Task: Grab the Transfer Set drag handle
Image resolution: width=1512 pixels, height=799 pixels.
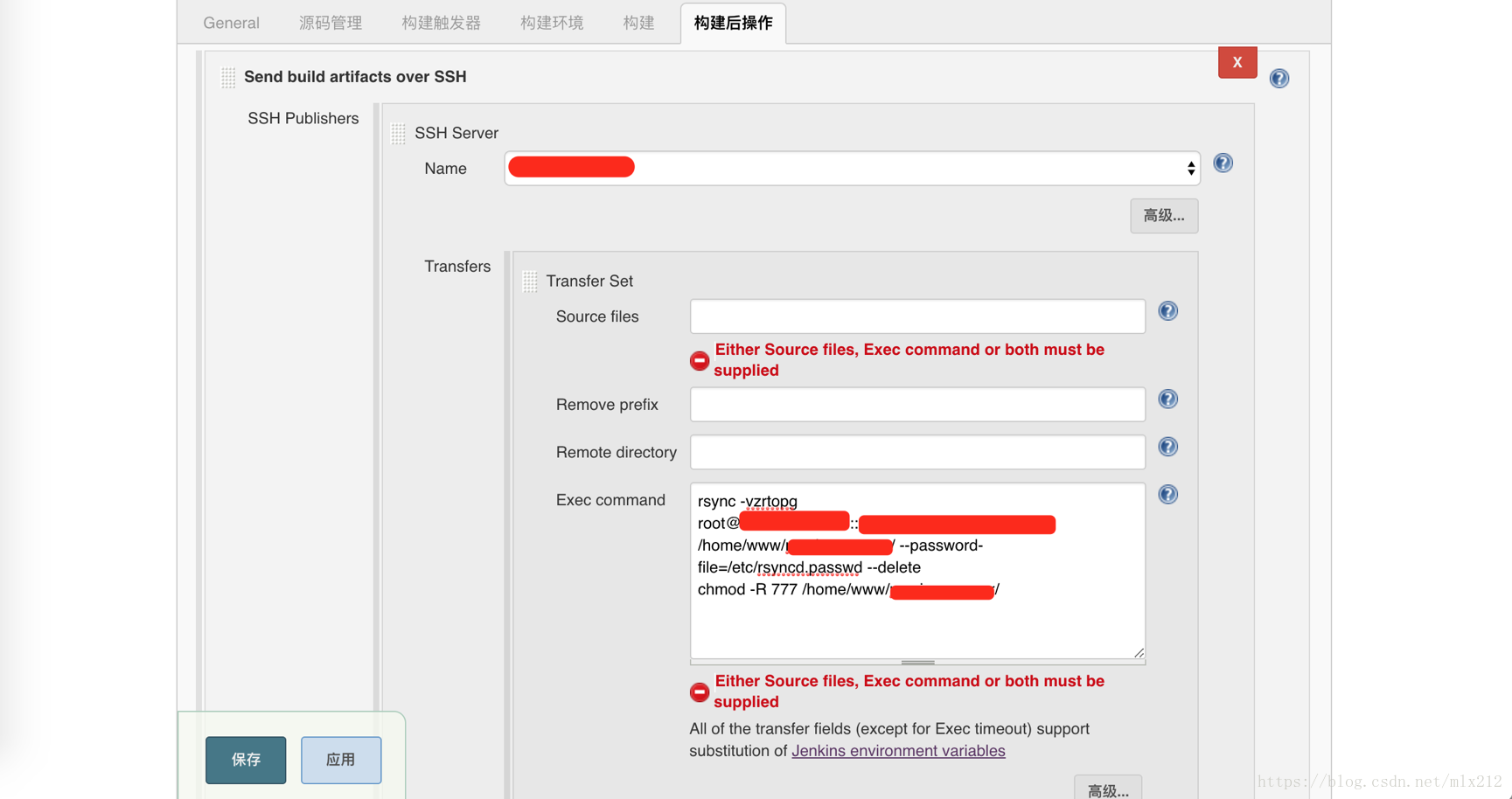Action: tap(530, 281)
